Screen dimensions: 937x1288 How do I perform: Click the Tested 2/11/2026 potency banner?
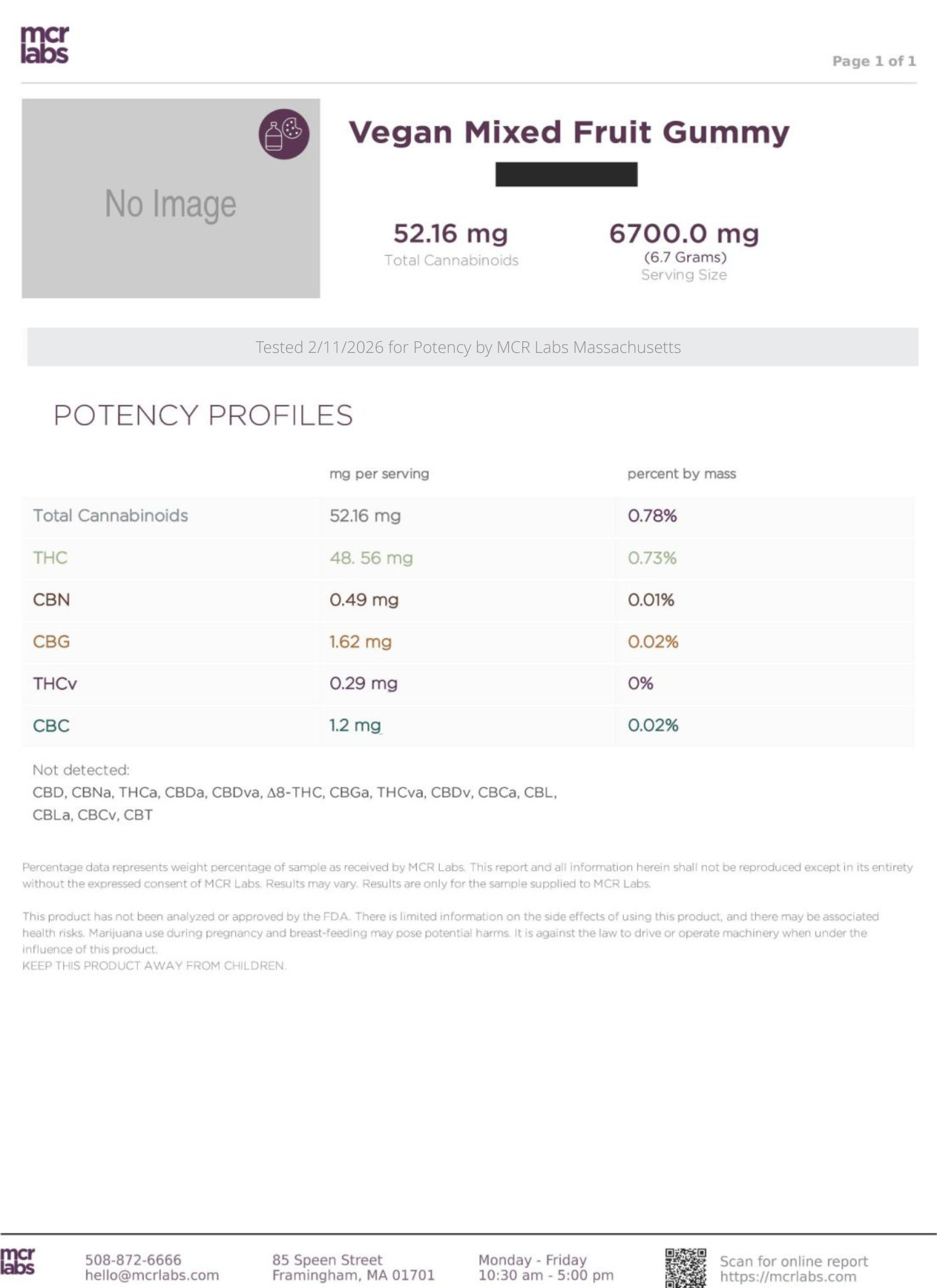[468, 347]
